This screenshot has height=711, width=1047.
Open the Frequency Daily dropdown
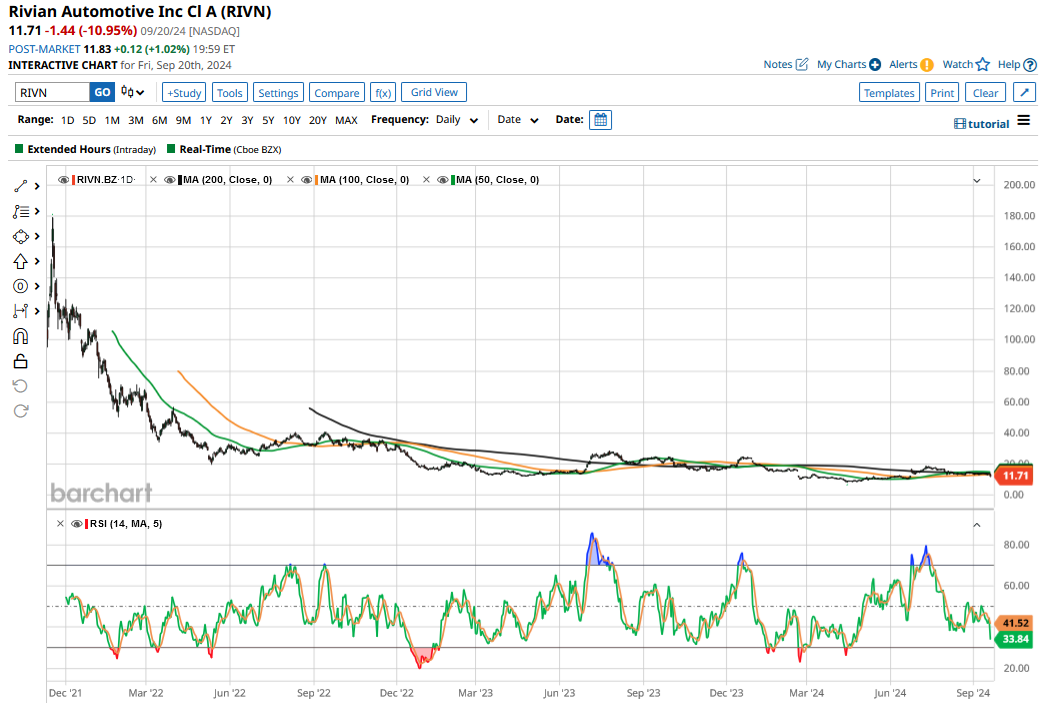click(458, 120)
